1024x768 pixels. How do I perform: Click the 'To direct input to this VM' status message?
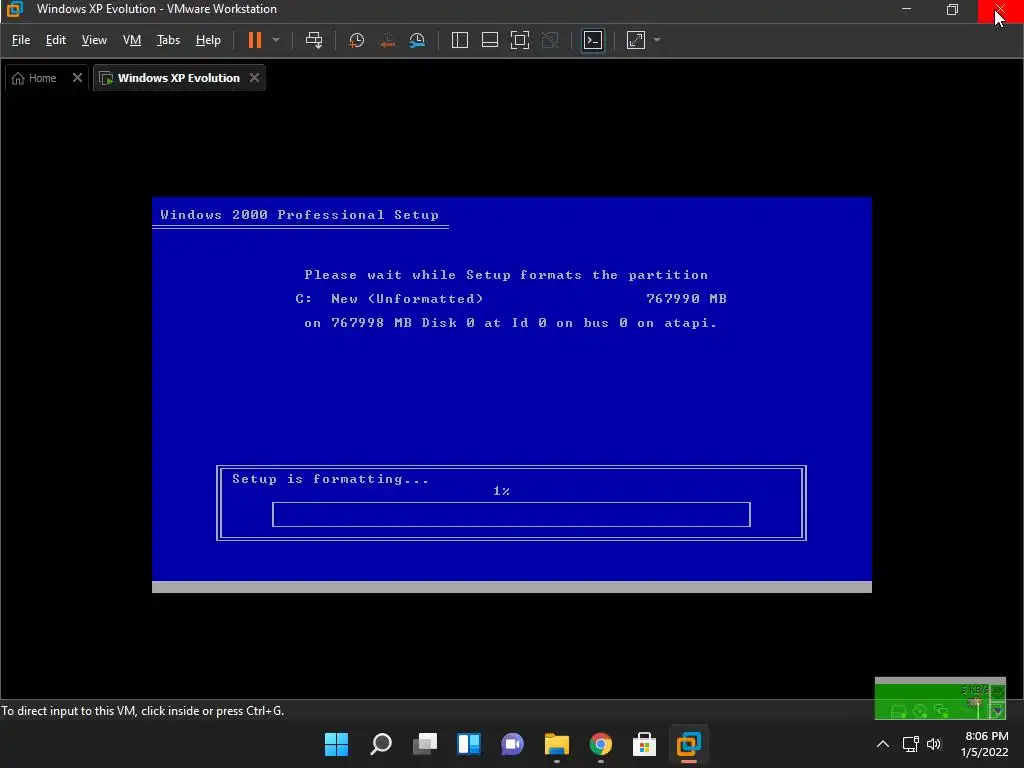142,711
